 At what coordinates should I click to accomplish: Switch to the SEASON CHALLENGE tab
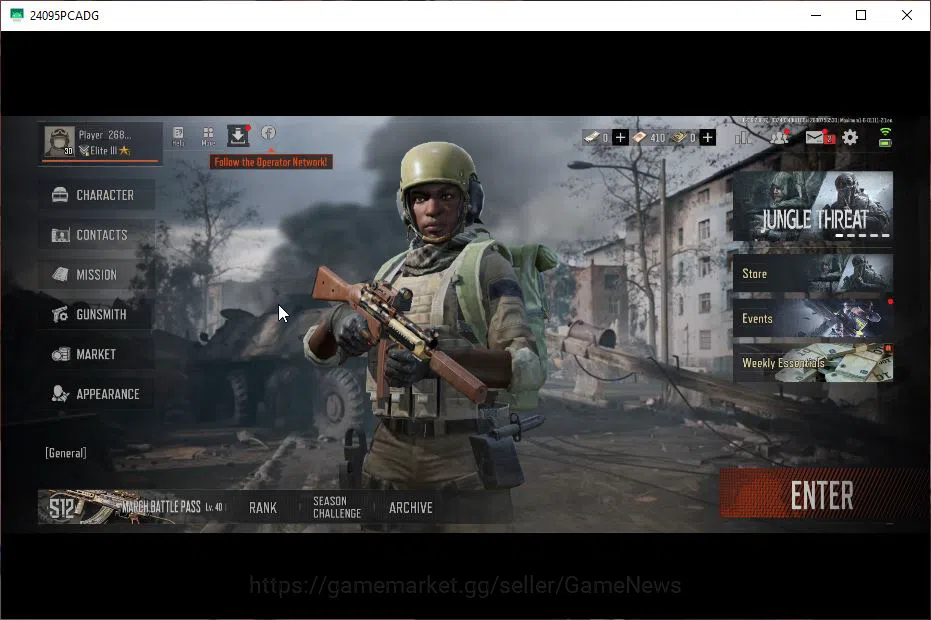click(x=337, y=507)
